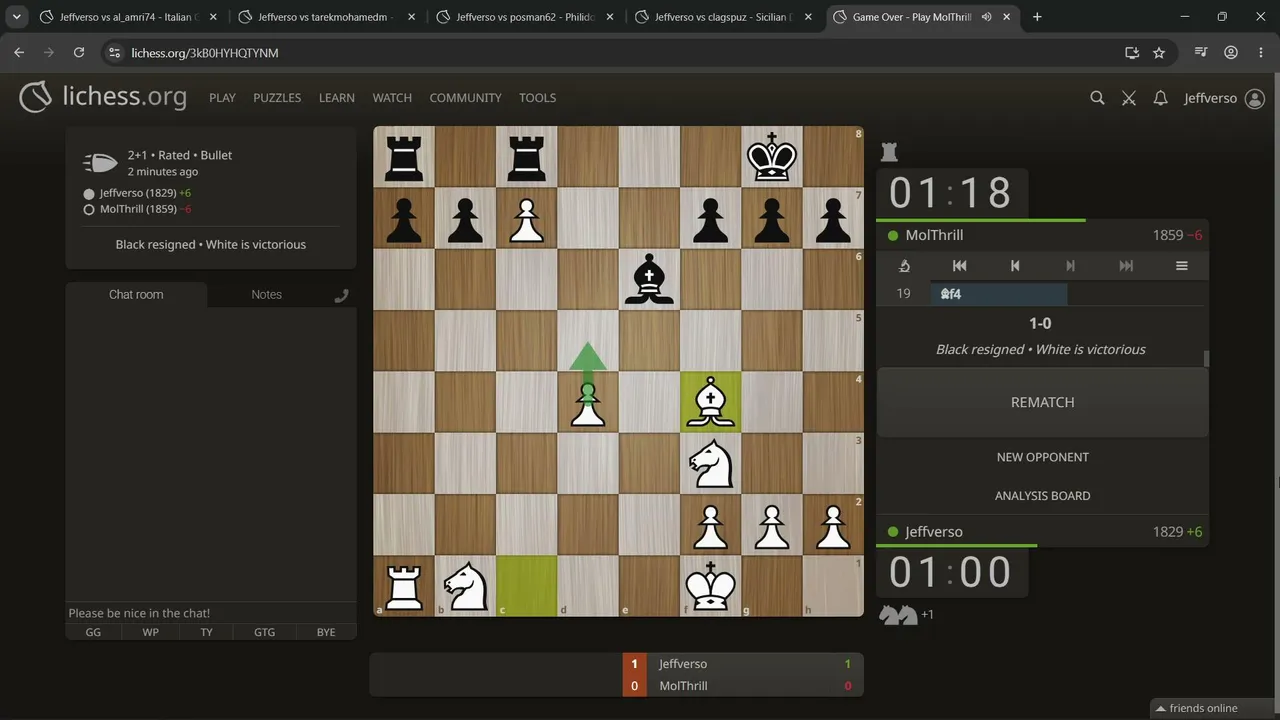Switch to Jeffverso vs posman62 browser tab
1280x720 pixels.
pyautogui.click(x=524, y=17)
